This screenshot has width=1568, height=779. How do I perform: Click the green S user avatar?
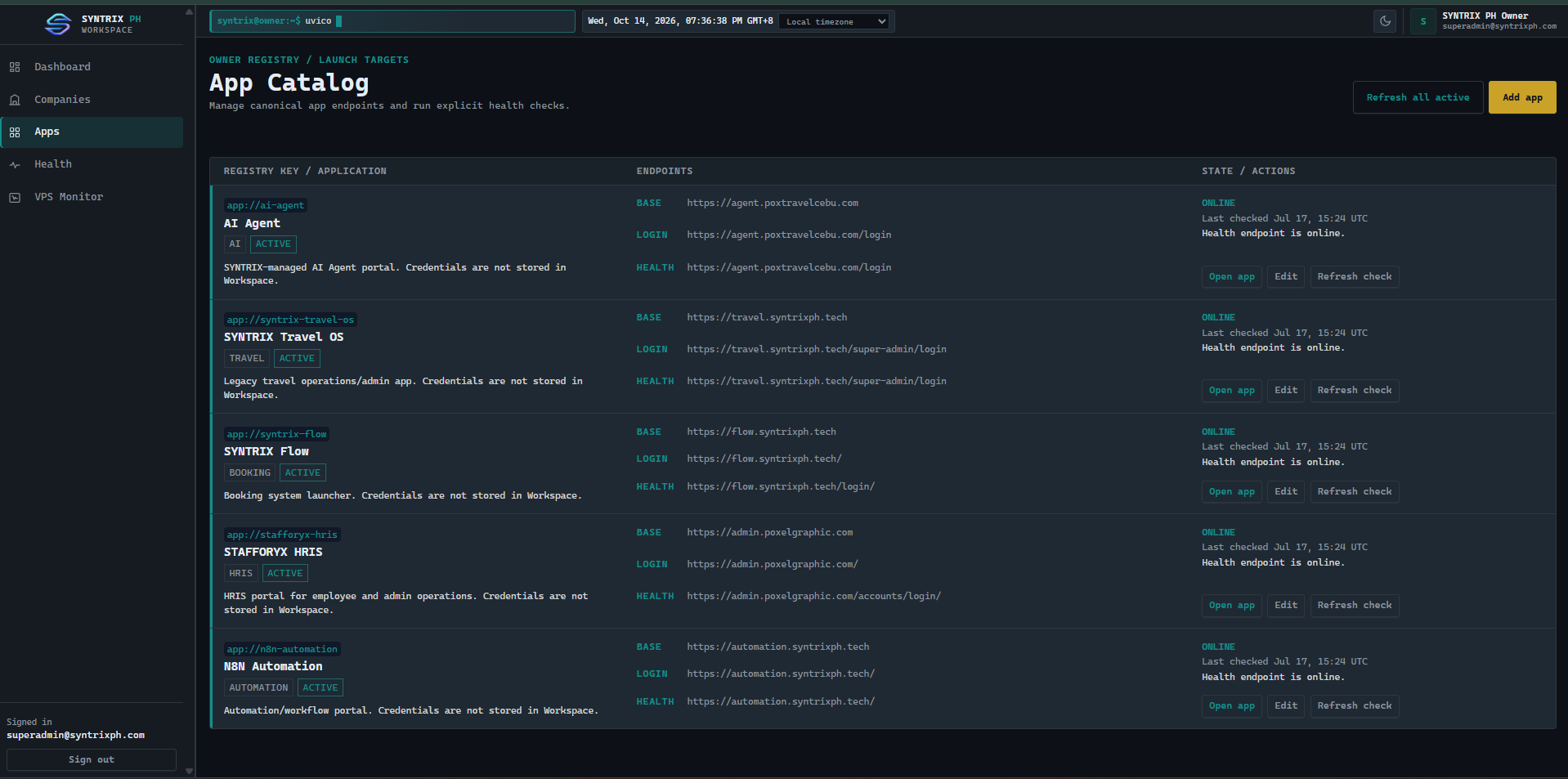coord(1423,21)
